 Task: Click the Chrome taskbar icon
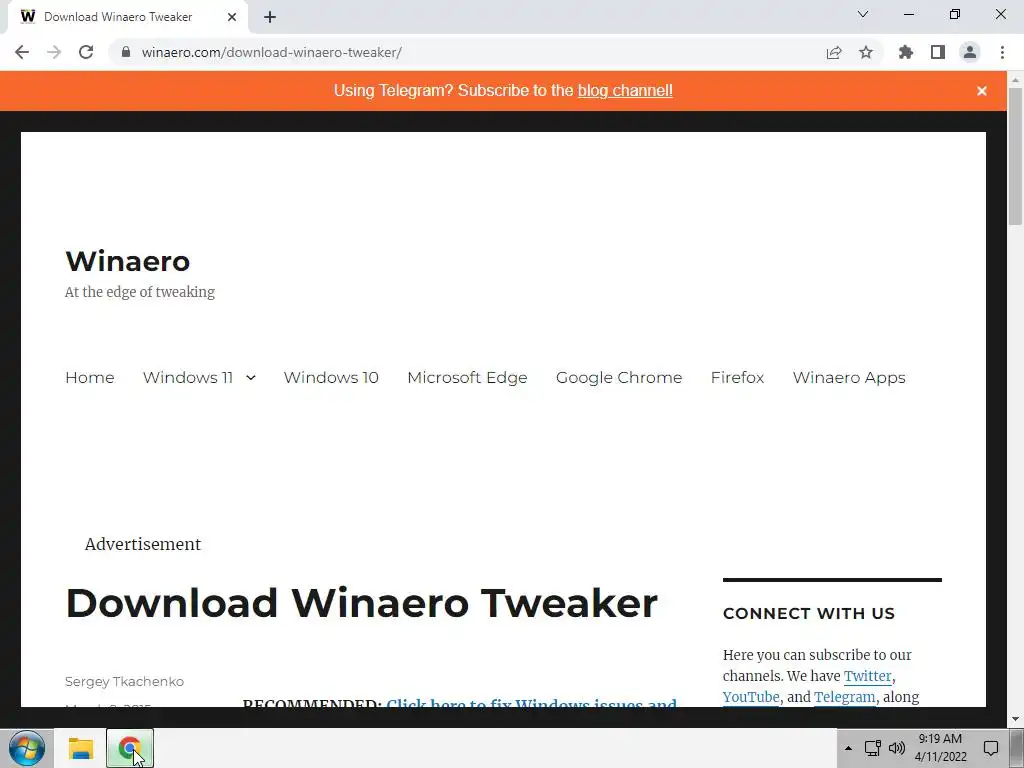(x=130, y=748)
